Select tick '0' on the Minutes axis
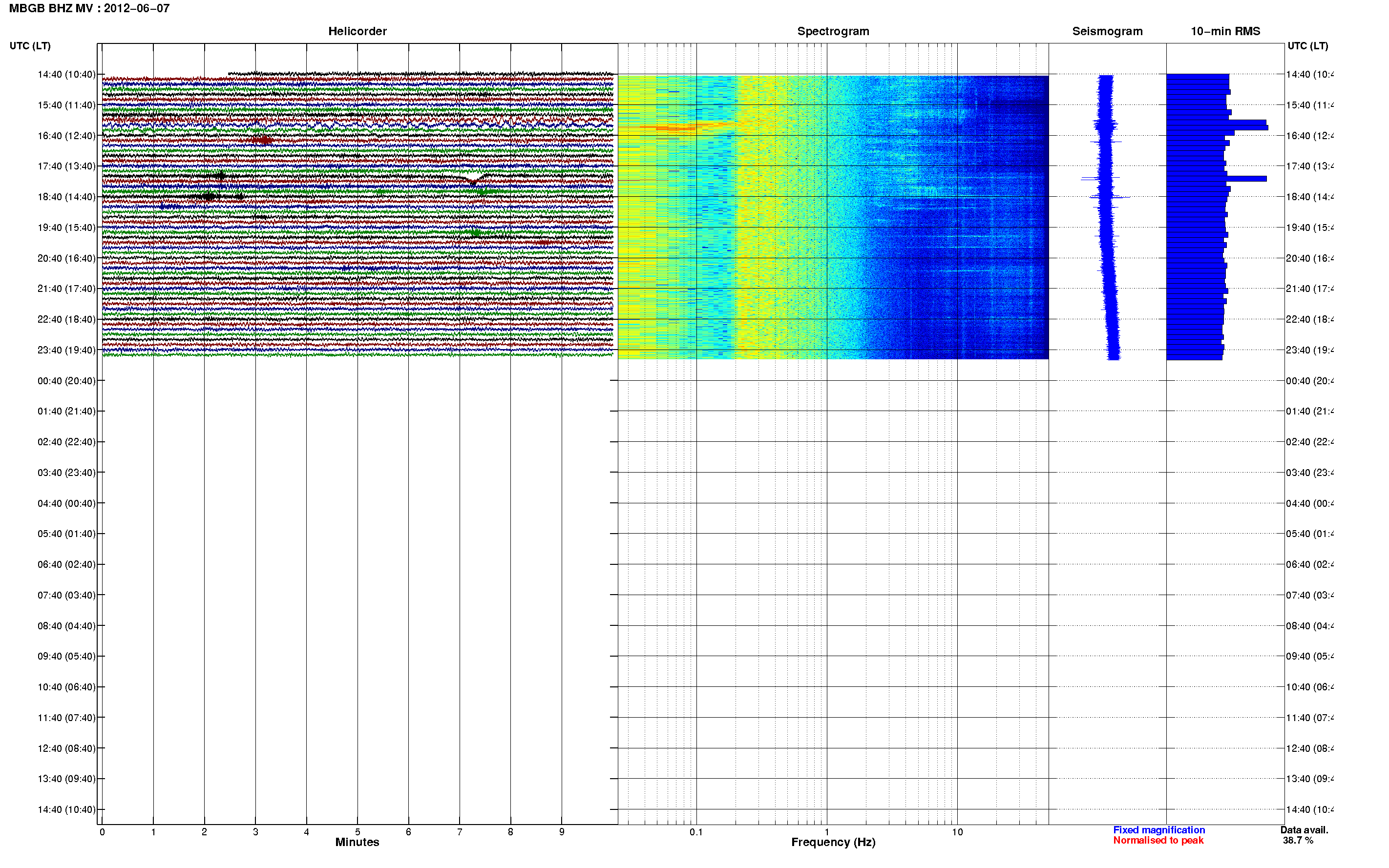Viewport: 1389px width, 868px height. coord(102,832)
